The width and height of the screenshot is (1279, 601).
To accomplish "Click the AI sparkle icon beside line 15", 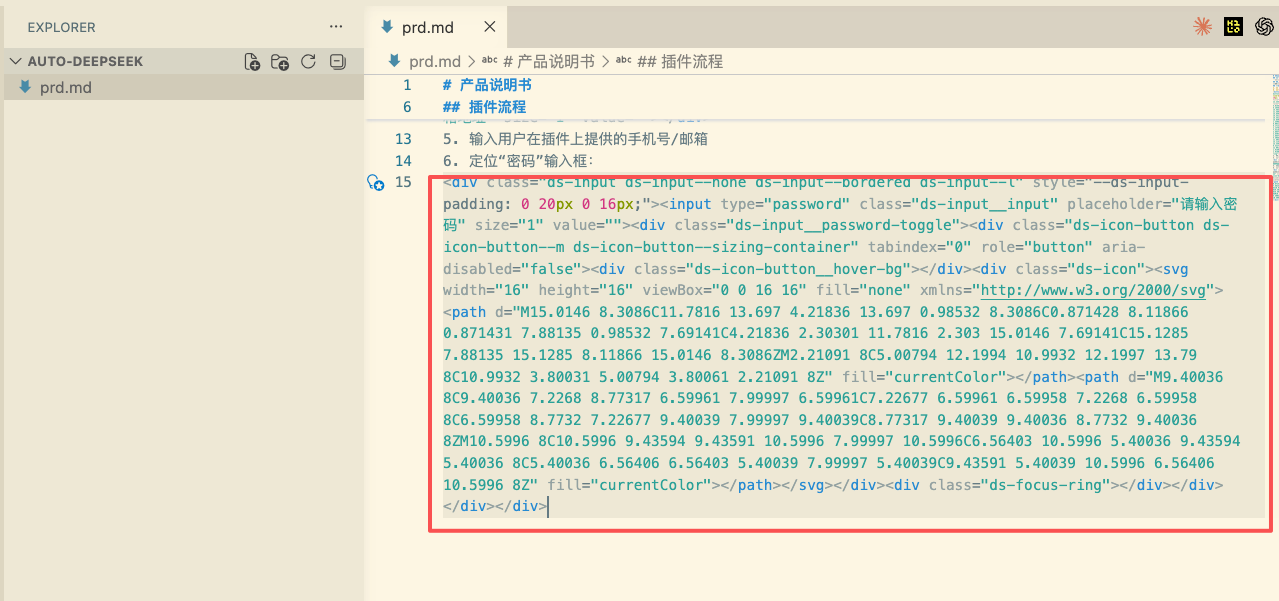I will tap(375, 182).
